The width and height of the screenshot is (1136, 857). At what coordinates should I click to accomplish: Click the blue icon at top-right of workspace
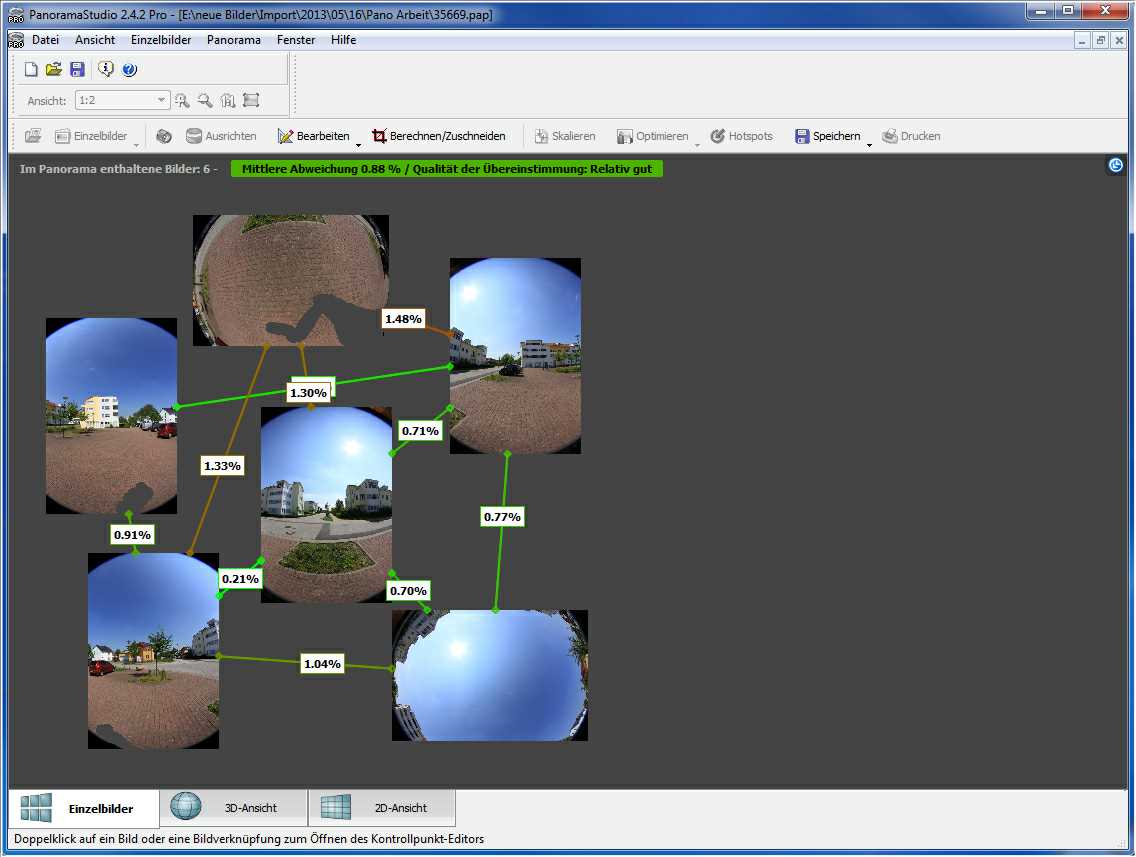tap(1116, 165)
